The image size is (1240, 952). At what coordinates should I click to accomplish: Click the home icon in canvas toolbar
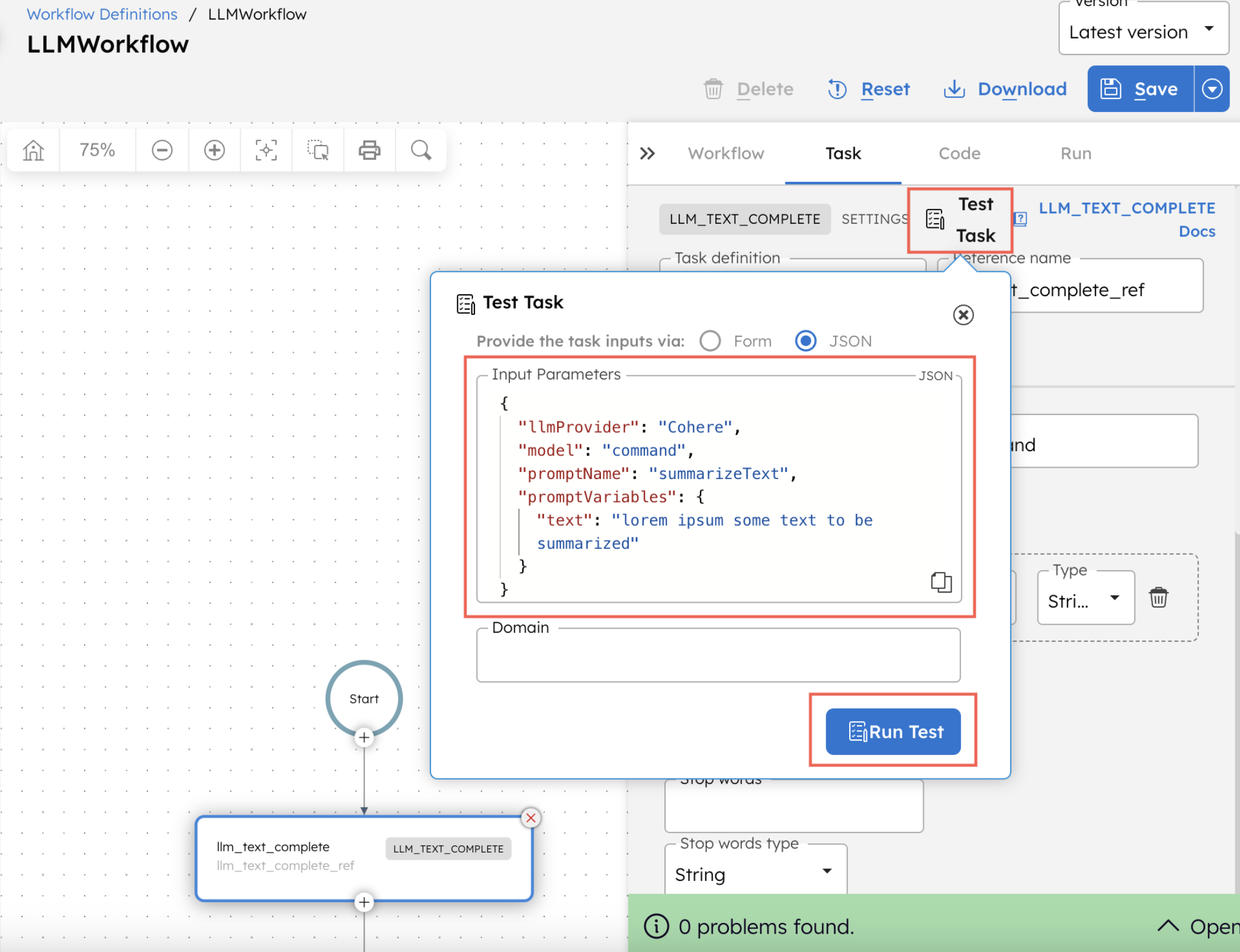[x=34, y=150]
